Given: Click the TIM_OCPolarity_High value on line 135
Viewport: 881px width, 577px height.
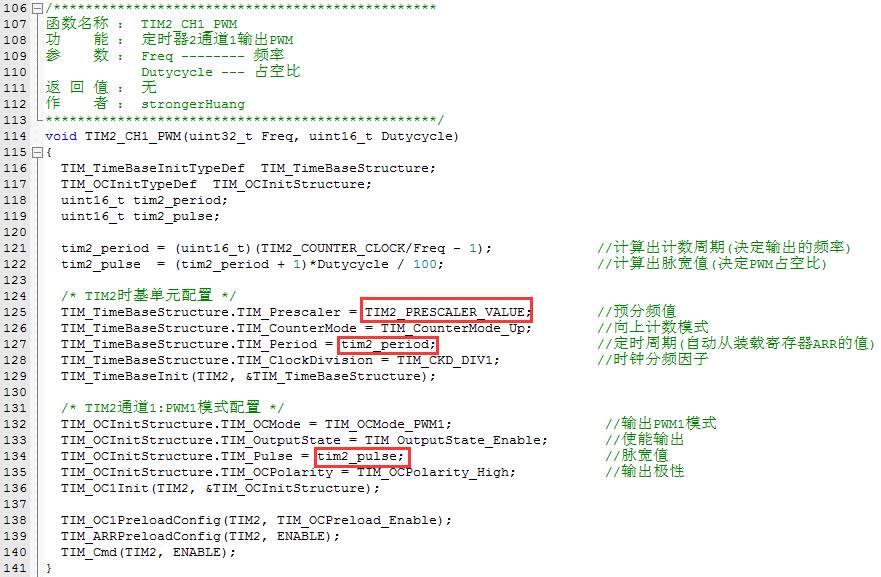Looking at the screenshot, I should tap(436, 472).
